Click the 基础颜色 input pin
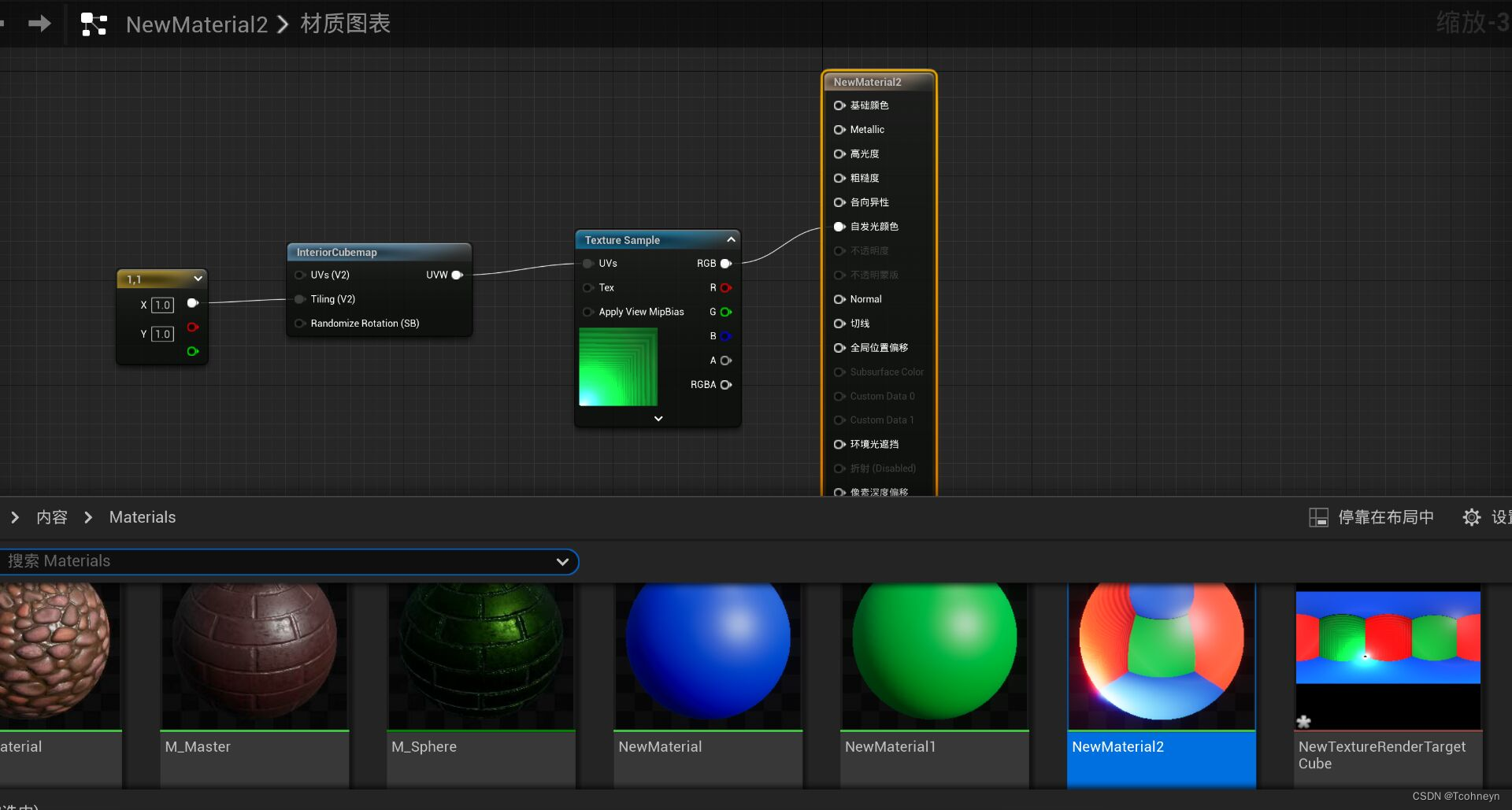The width and height of the screenshot is (1512, 810). (x=839, y=105)
